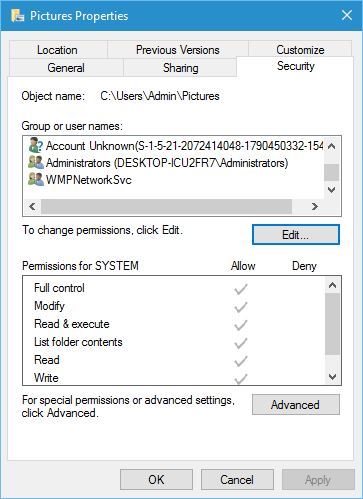This screenshot has width=363, height=499.
Task: Switch to the Previous Versions tab
Action: [x=178, y=50]
